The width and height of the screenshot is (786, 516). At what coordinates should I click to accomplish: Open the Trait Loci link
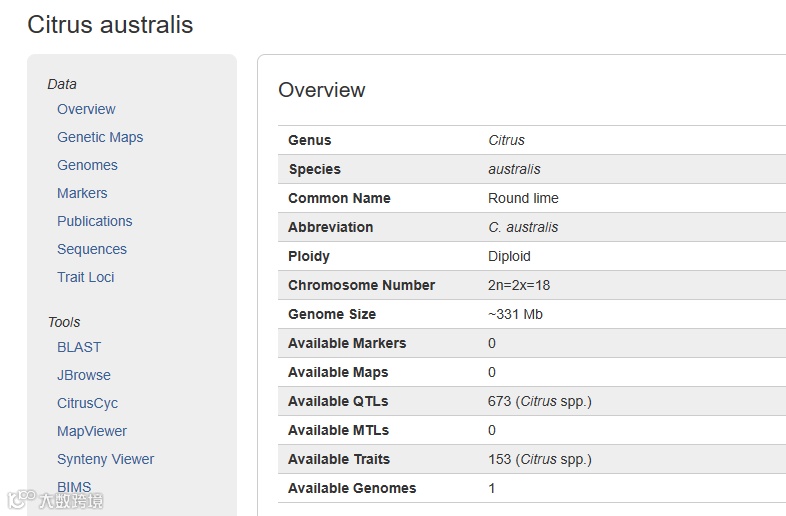[86, 277]
